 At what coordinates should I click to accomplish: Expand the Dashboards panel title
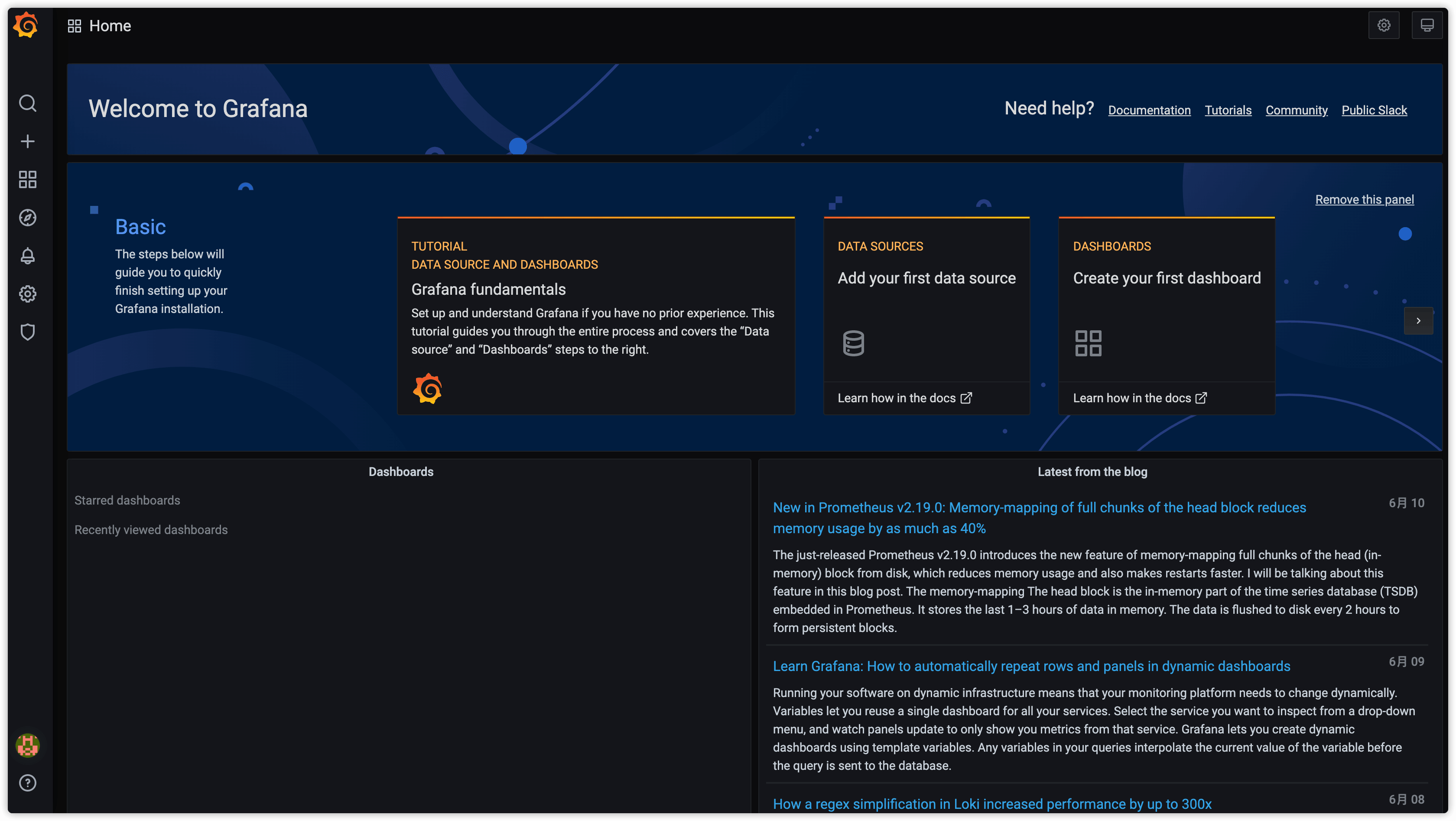401,472
